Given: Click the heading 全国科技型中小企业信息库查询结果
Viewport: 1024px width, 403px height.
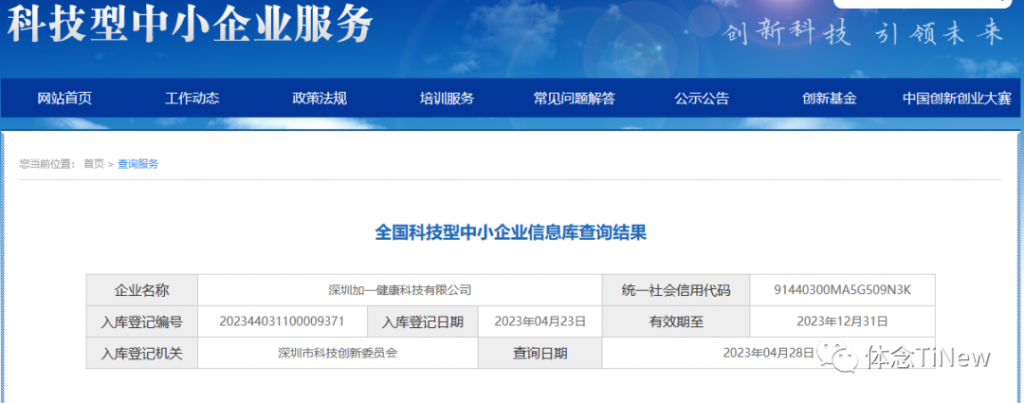Looking at the screenshot, I should [511, 233].
